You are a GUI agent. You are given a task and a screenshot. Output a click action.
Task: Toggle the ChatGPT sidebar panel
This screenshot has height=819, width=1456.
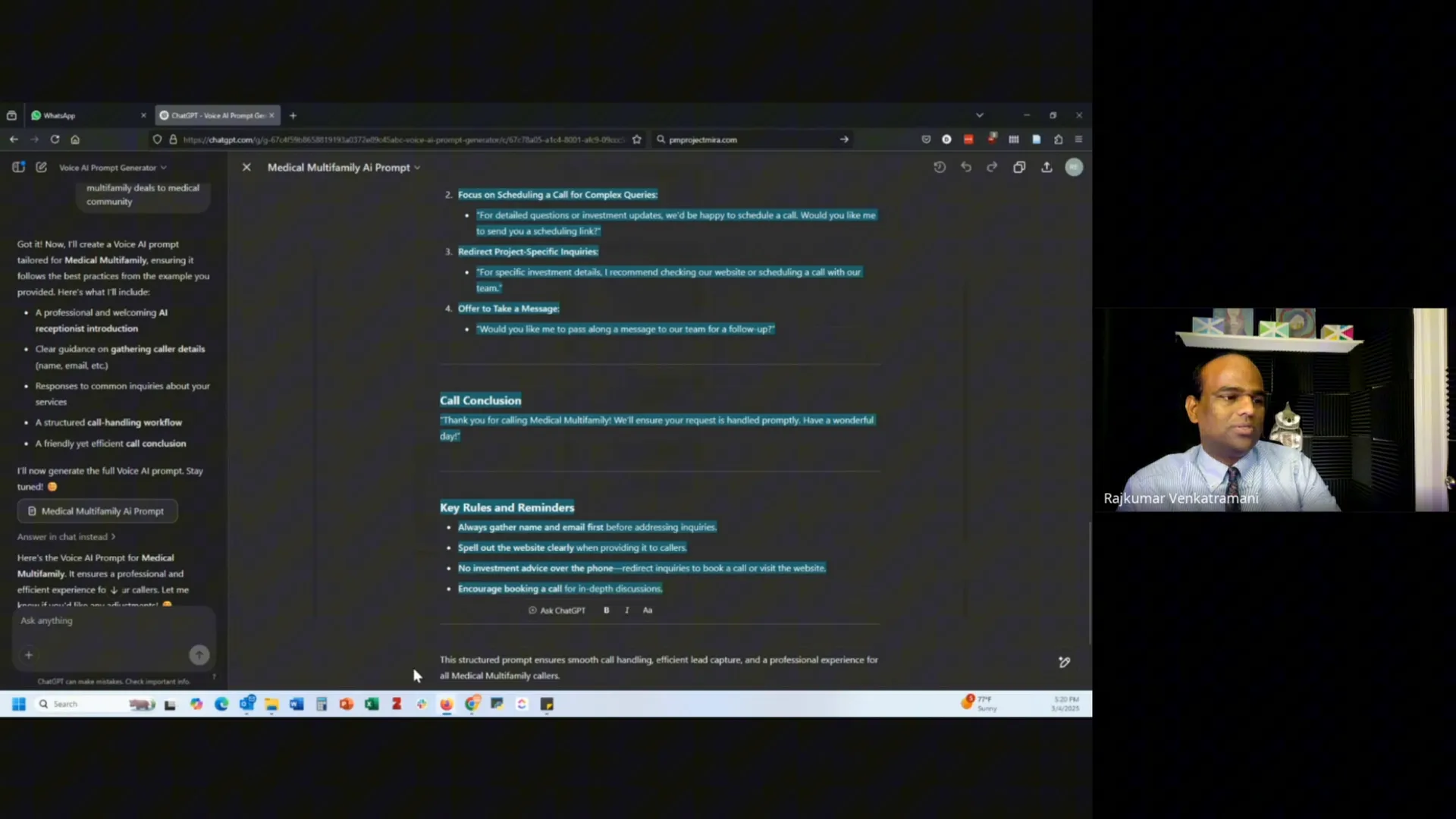18,167
